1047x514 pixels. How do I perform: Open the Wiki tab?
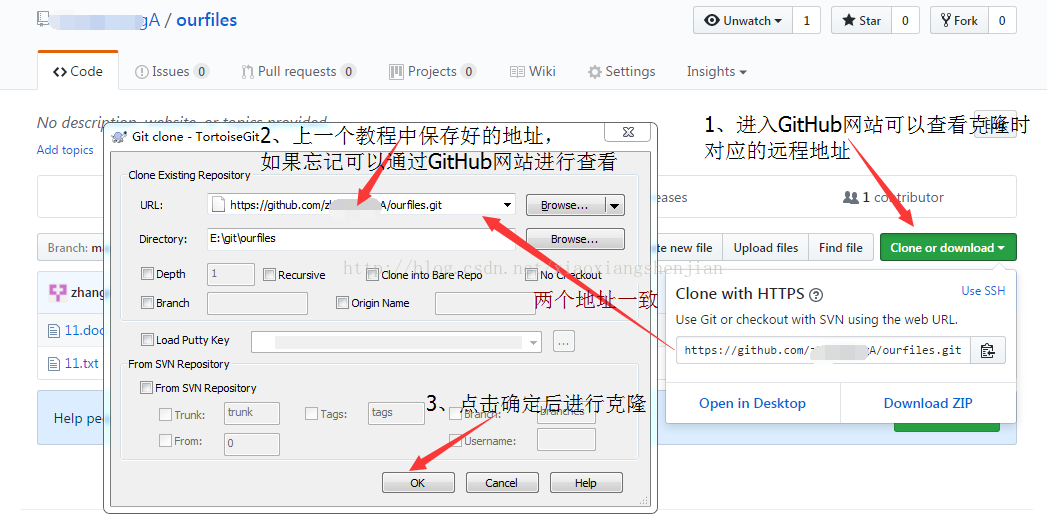click(532, 71)
